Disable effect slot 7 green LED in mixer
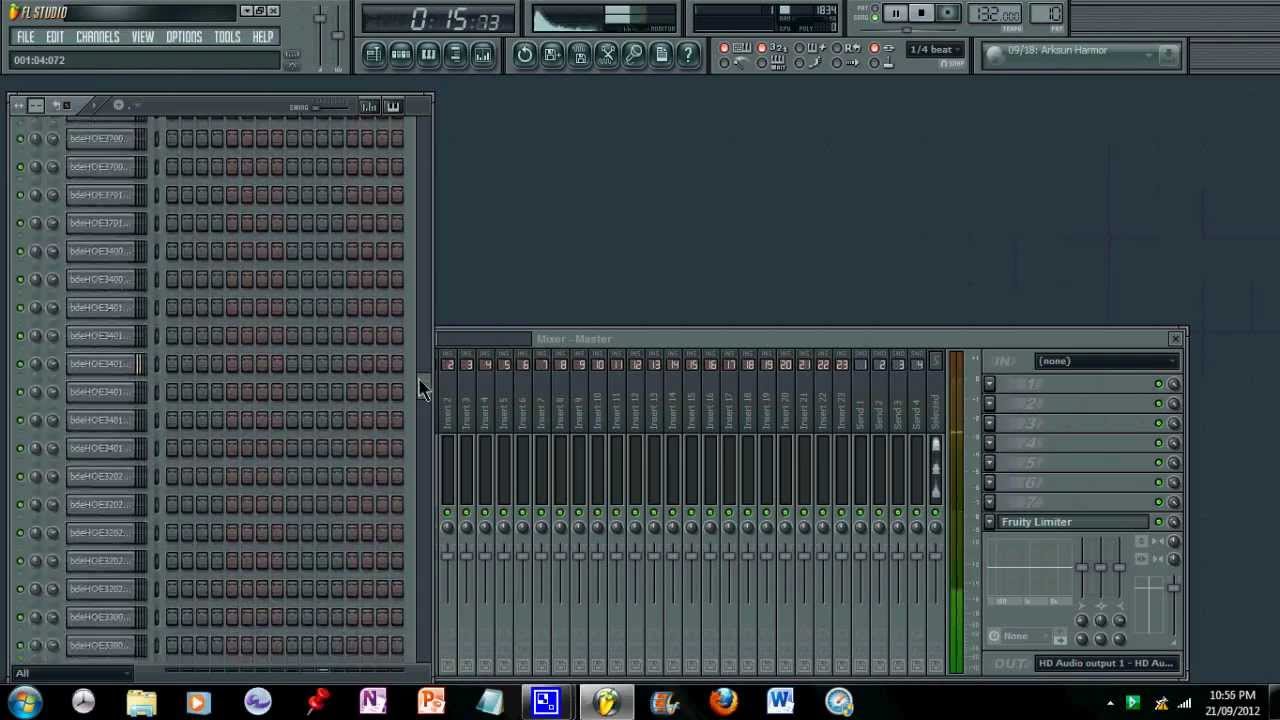Image resolution: width=1280 pixels, height=720 pixels. tap(1158, 502)
